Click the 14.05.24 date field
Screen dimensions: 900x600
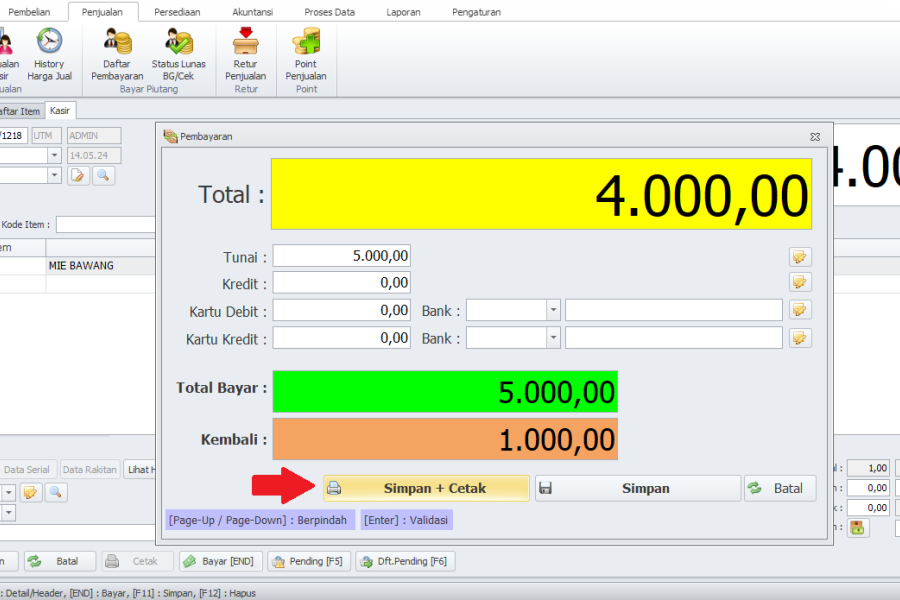point(94,155)
